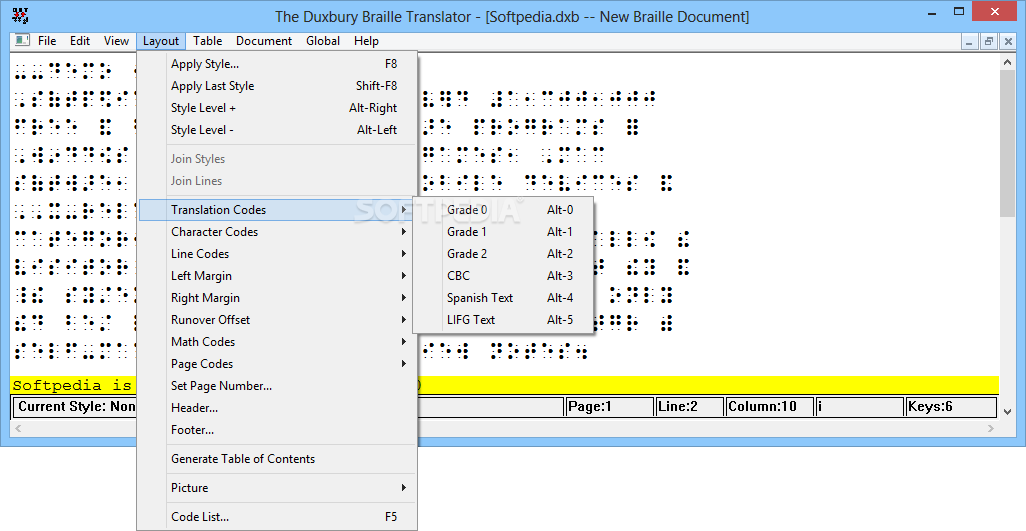Choose Style Level + entry
Image resolution: width=1026 pixels, height=531 pixels.
277,108
